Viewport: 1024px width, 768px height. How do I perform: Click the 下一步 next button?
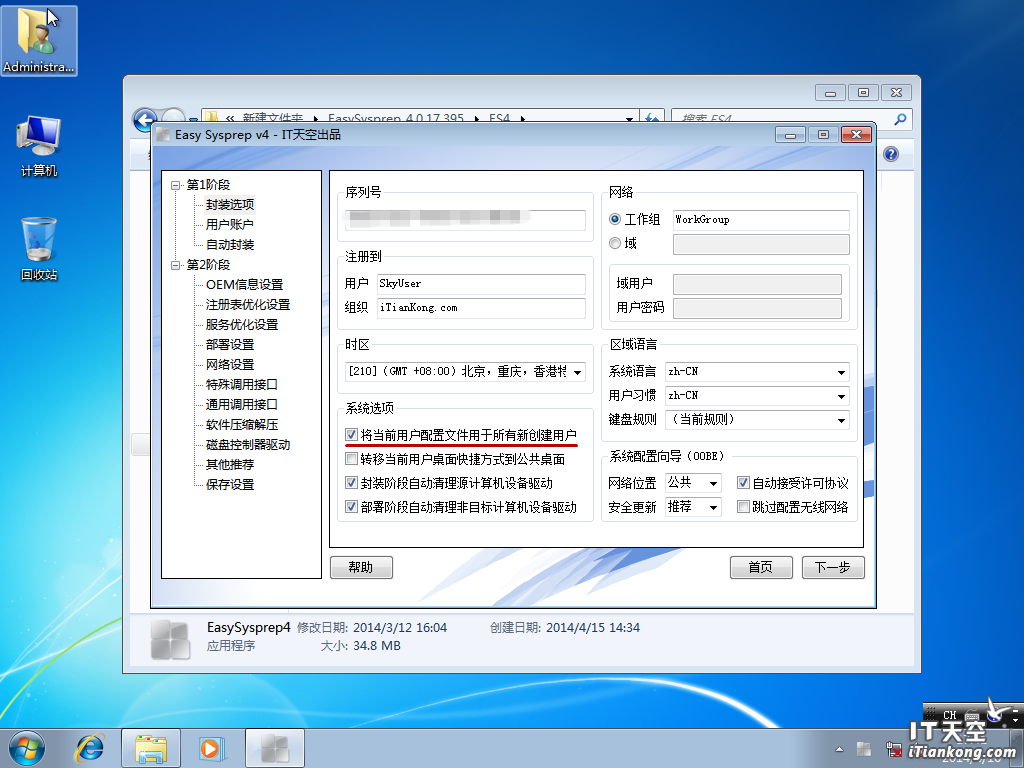(833, 568)
